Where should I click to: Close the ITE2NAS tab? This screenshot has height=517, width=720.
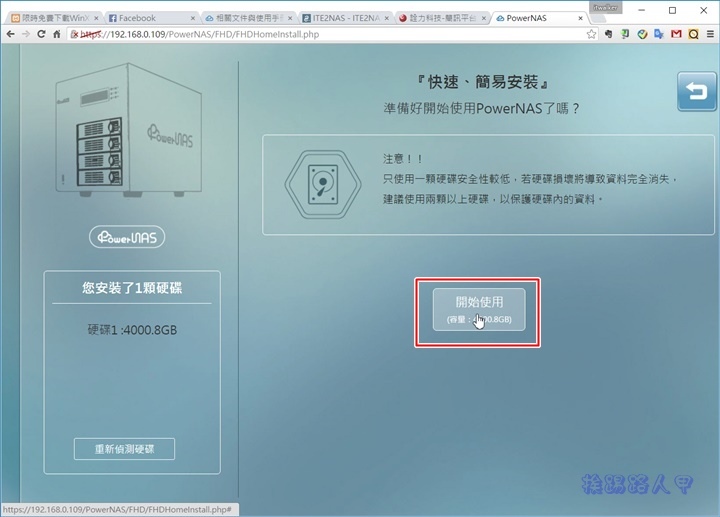click(387, 18)
